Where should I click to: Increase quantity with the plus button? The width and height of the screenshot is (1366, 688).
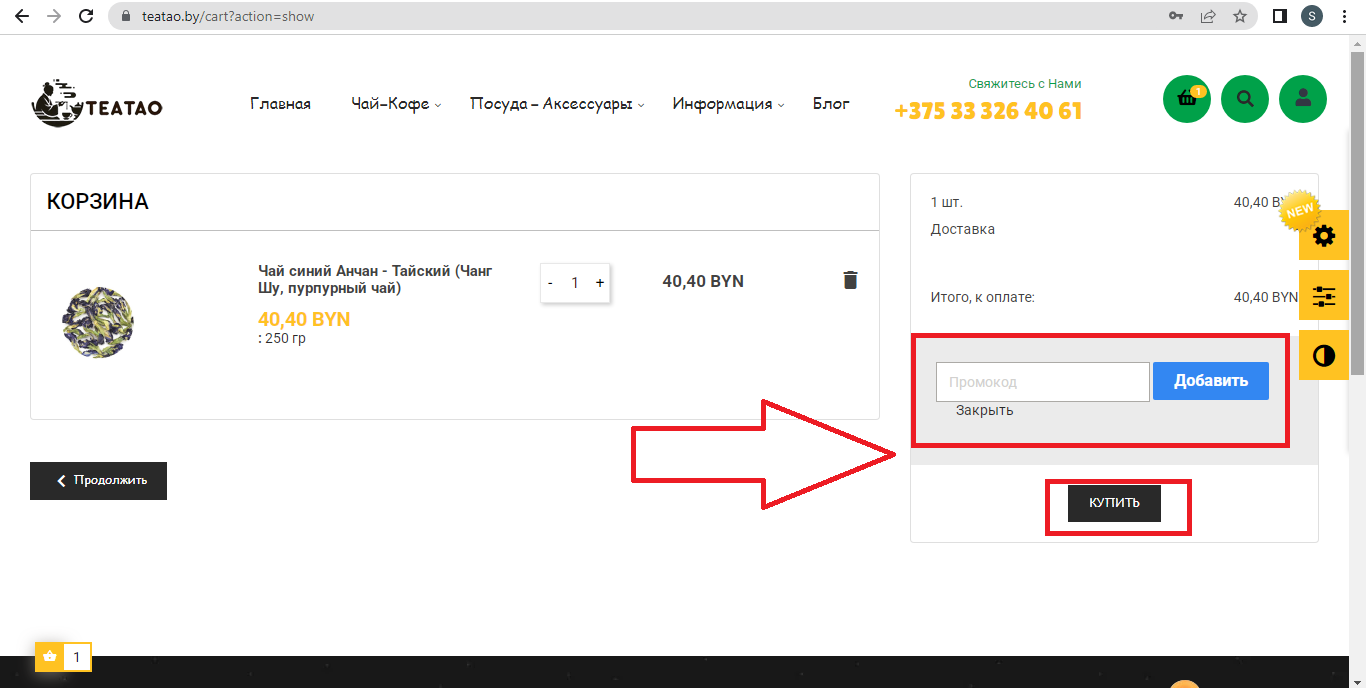(600, 283)
